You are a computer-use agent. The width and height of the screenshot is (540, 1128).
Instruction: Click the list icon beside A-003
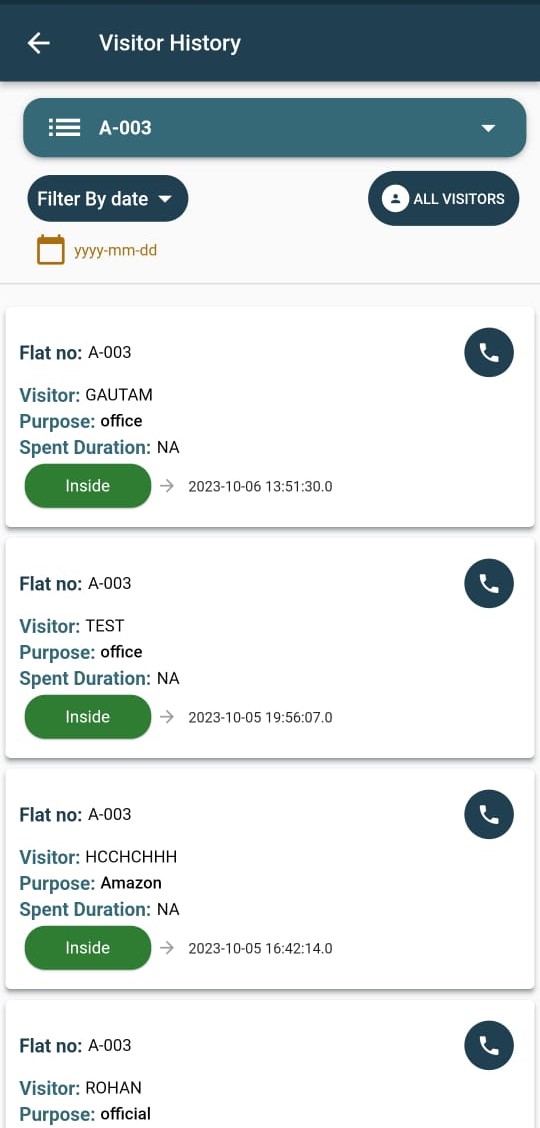coord(64,128)
